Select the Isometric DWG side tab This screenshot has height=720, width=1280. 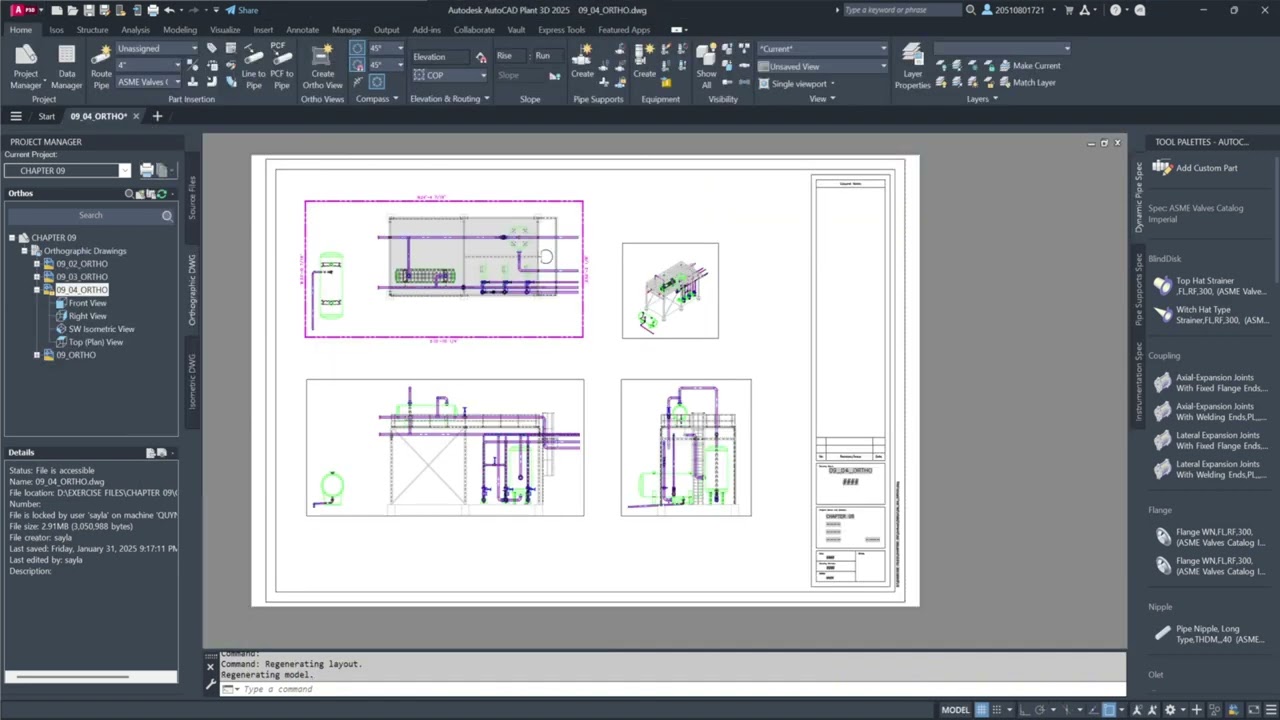[x=193, y=380]
